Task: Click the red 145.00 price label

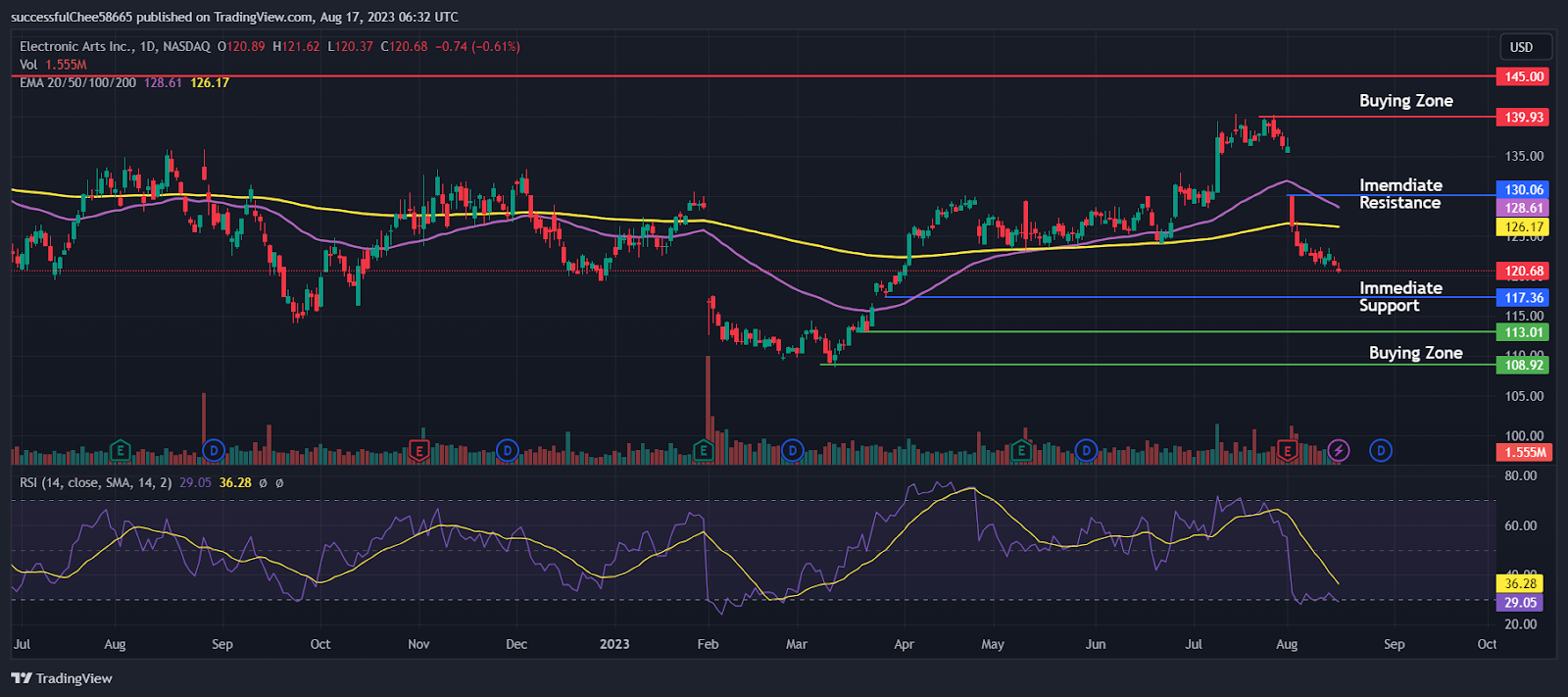Action: tap(1524, 76)
